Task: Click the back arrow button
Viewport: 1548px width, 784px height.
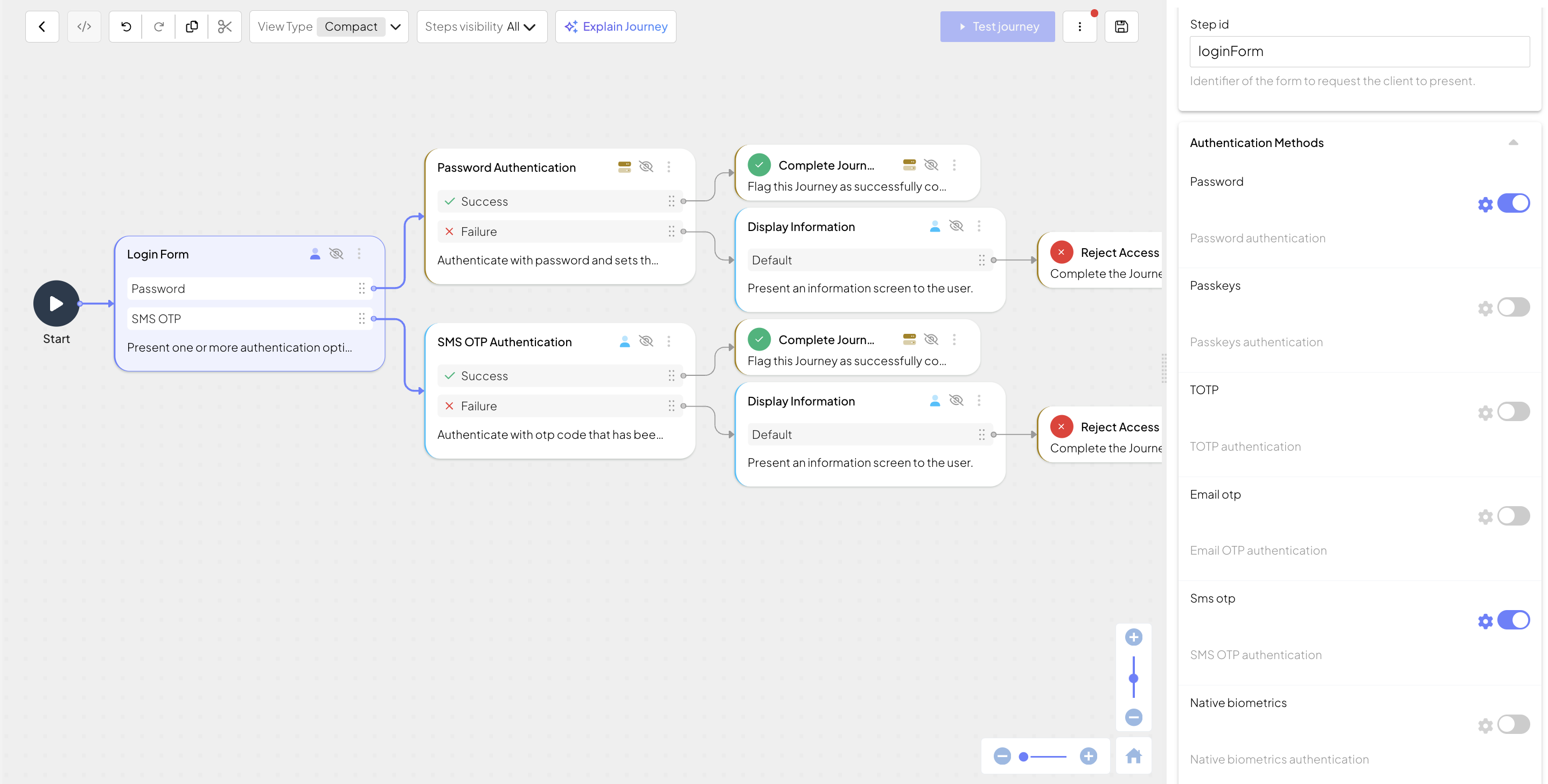Action: [42, 26]
